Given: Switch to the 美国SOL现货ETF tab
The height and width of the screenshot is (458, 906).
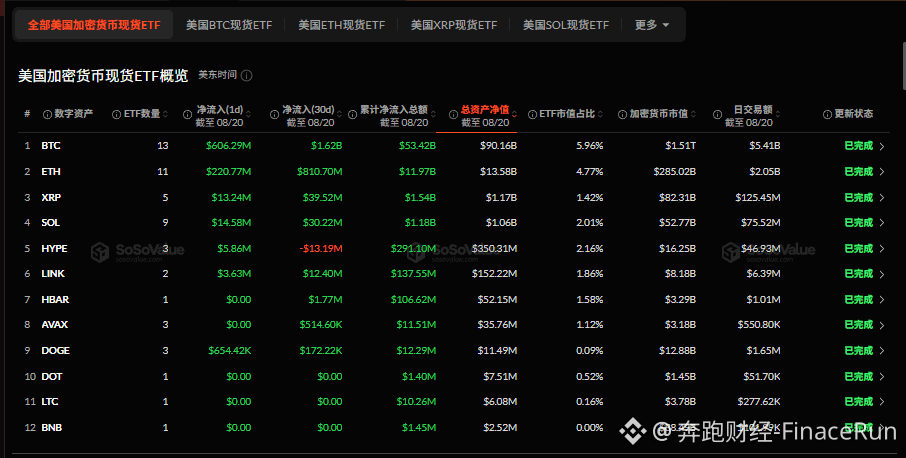Looking at the screenshot, I should click(x=566, y=25).
